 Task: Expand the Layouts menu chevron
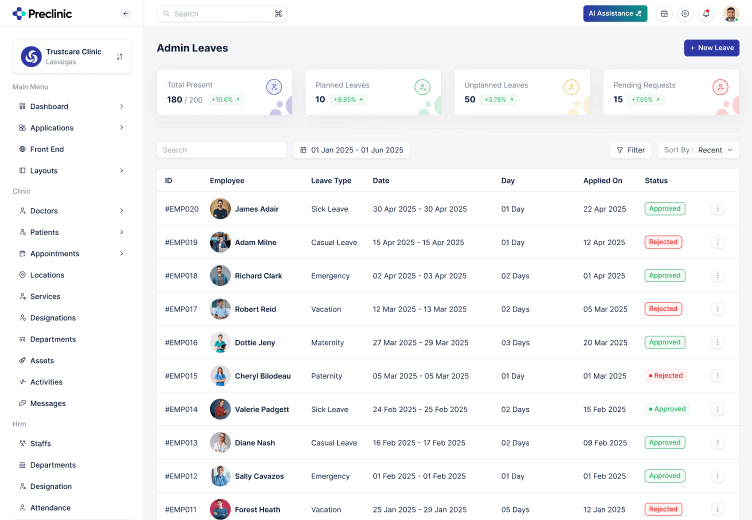pos(121,170)
